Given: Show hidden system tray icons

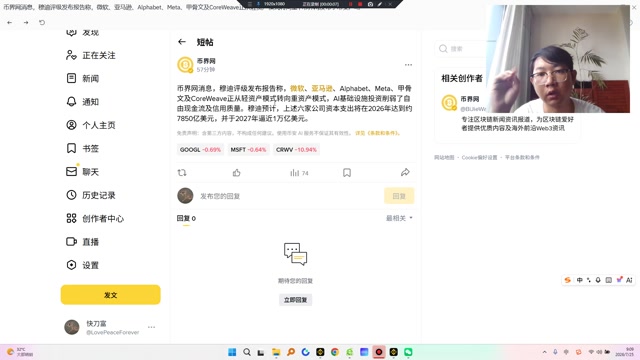Looking at the screenshot, I should [x=544, y=352].
